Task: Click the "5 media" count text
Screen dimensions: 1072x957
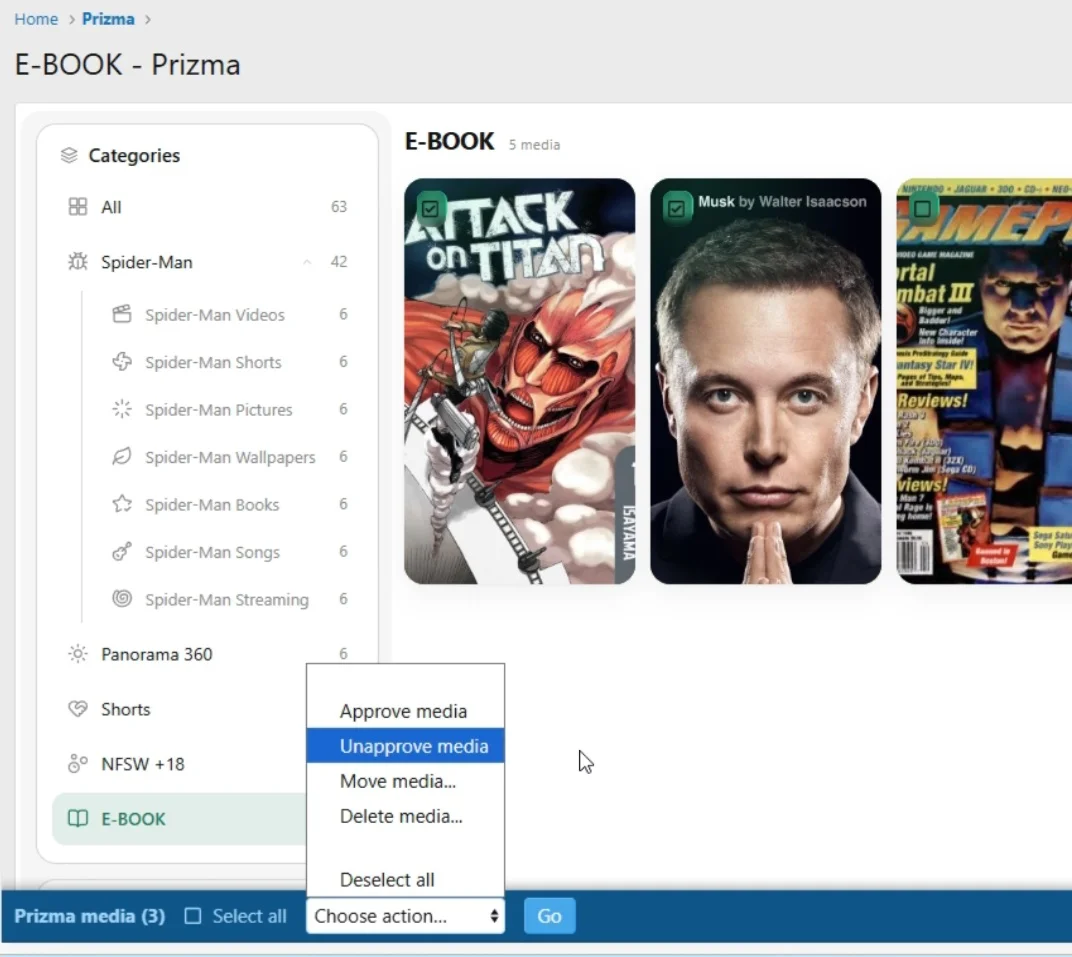Action: point(534,145)
